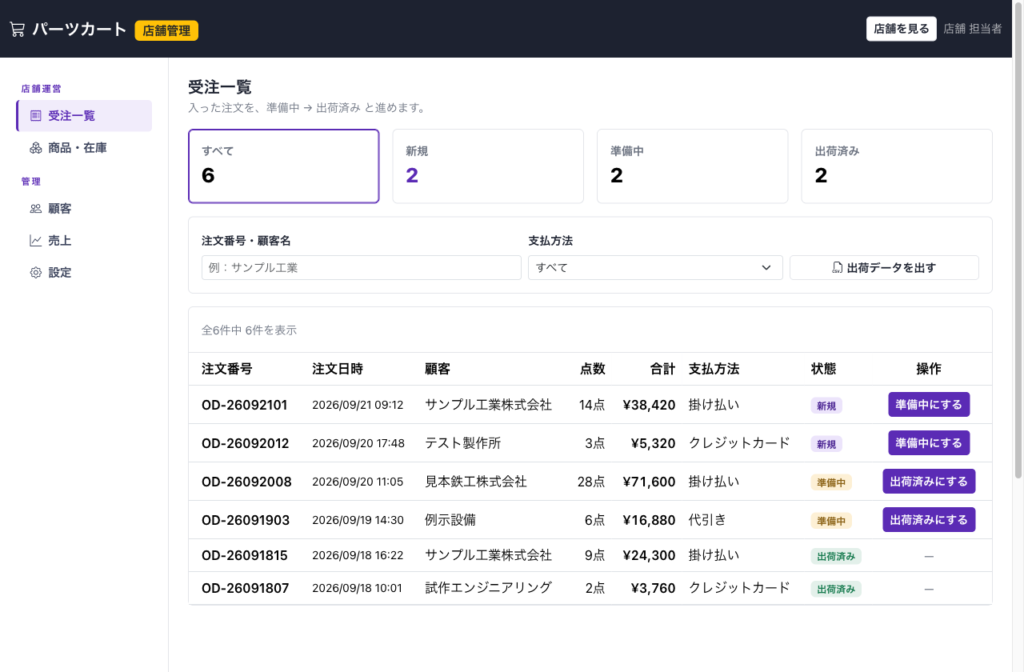The width and height of the screenshot is (1024, 672).
Task: Filter by the 新規 summary card
Action: 488,166
